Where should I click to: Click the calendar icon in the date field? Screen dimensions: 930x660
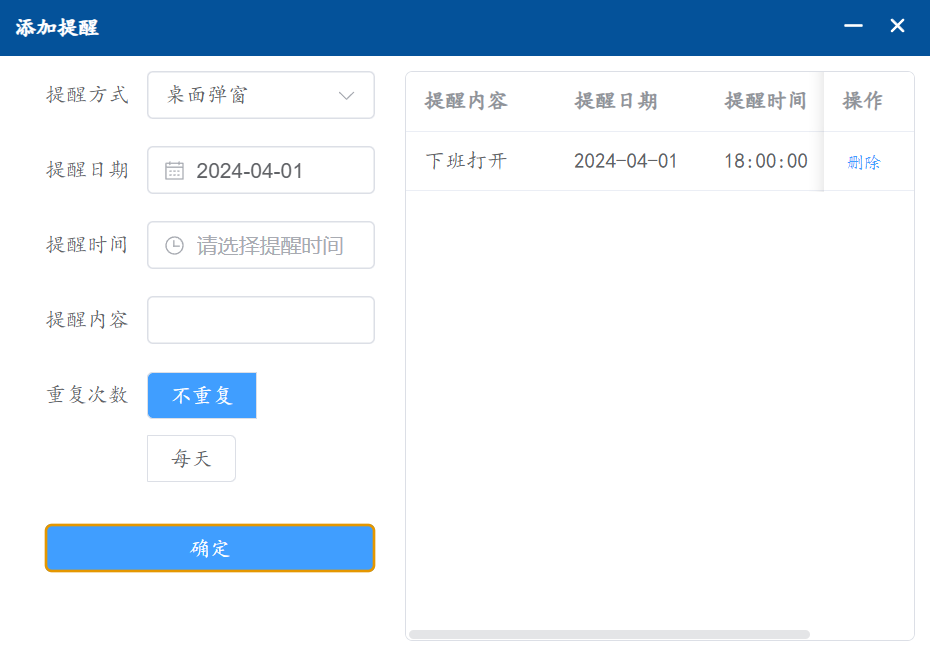coord(174,171)
